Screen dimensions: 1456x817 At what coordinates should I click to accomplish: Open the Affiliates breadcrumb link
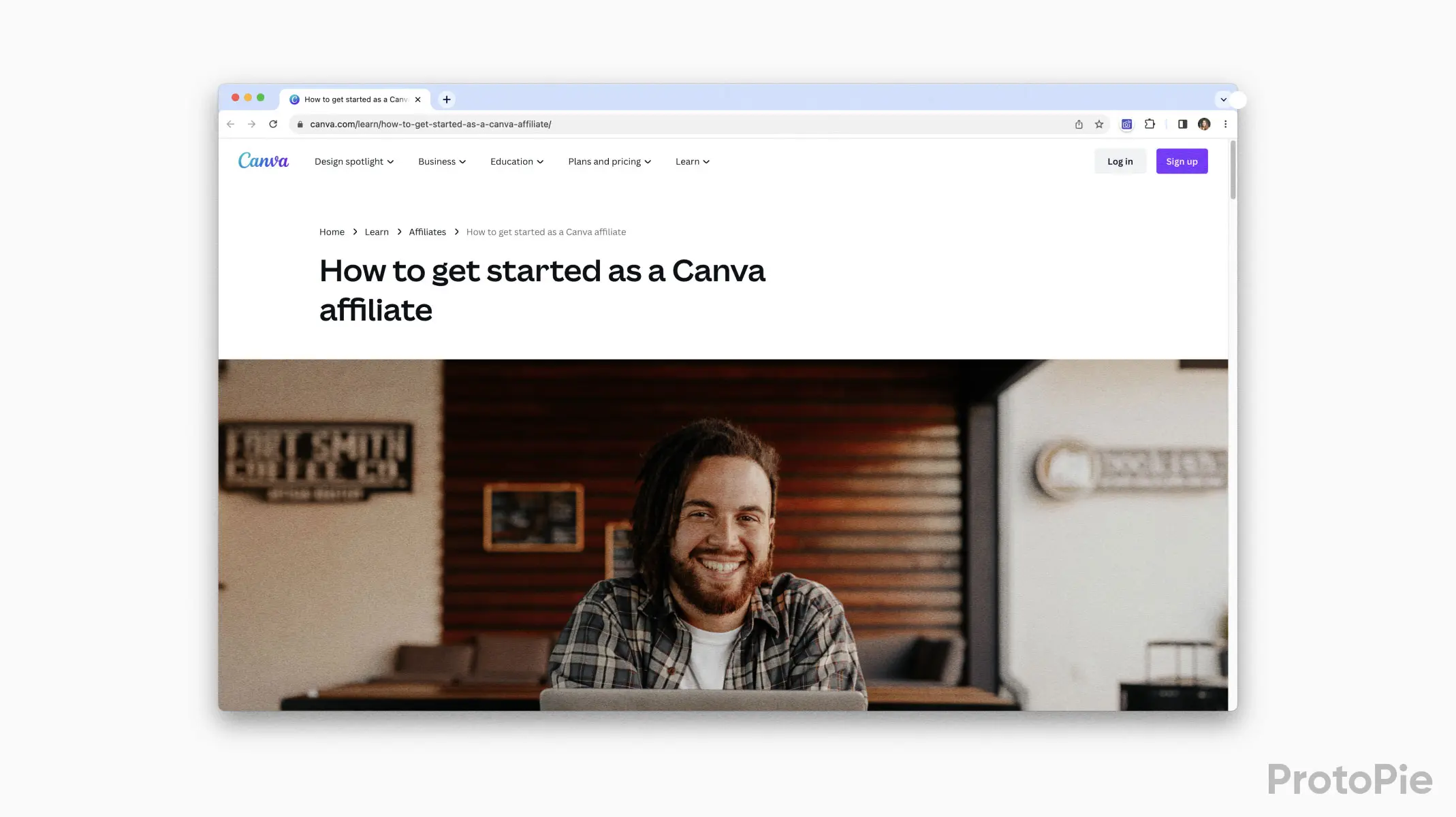click(427, 231)
